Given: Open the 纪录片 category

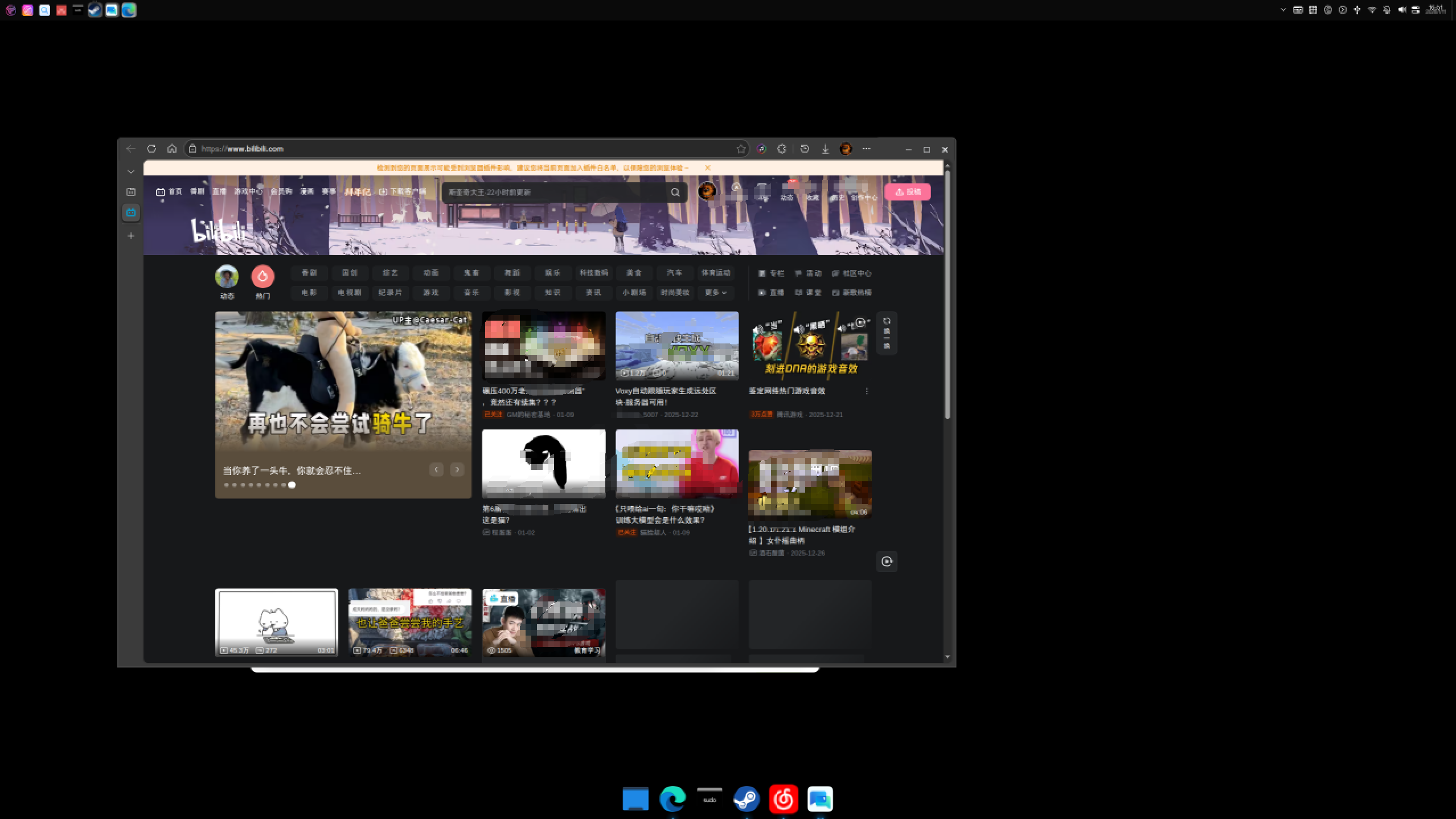Looking at the screenshot, I should (x=390, y=293).
